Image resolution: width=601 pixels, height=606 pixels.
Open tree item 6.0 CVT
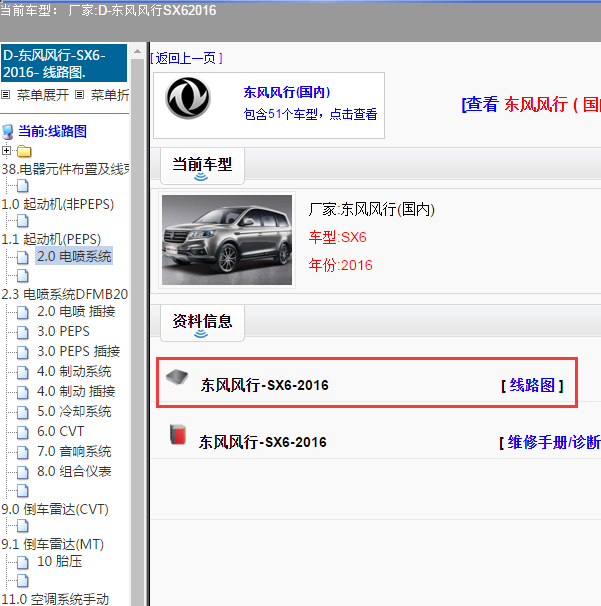[61, 431]
